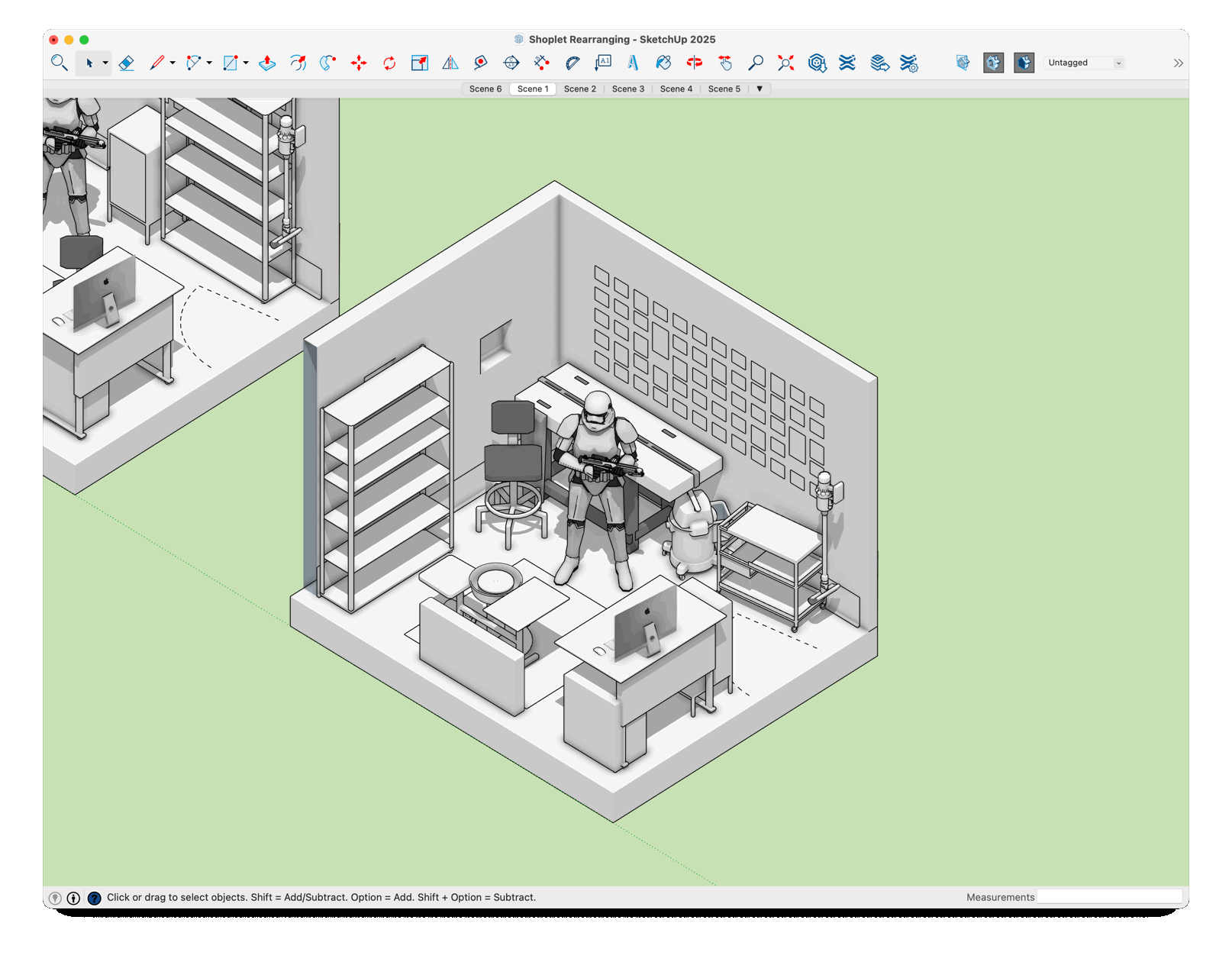Select the Rotate tool
Image resolution: width=1232 pixels, height=965 pixels.
389,63
